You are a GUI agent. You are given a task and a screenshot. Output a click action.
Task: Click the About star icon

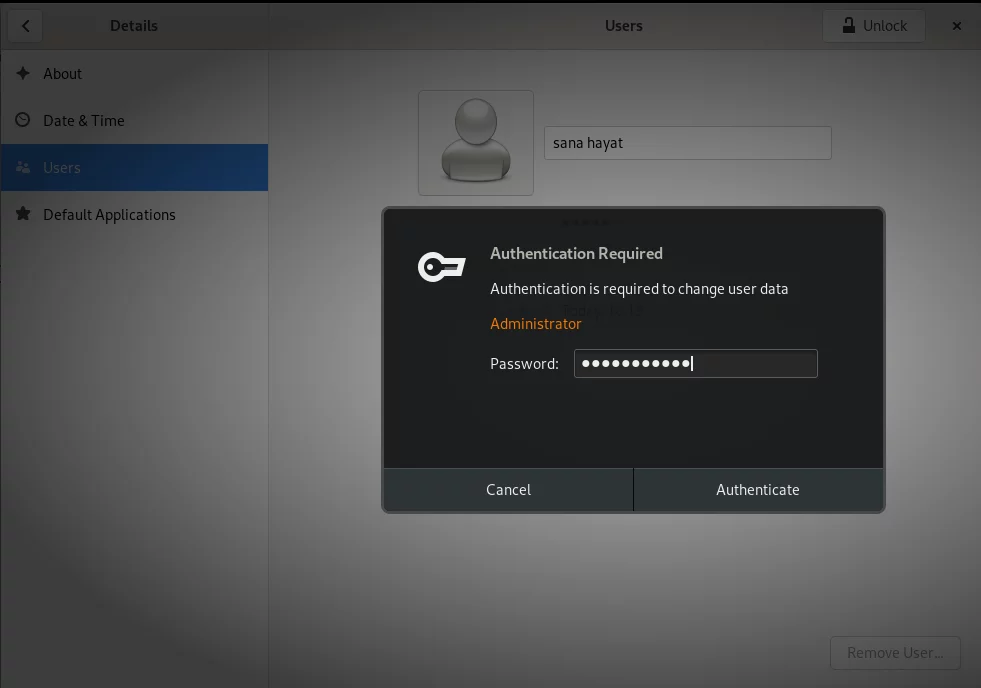[x=23, y=73]
